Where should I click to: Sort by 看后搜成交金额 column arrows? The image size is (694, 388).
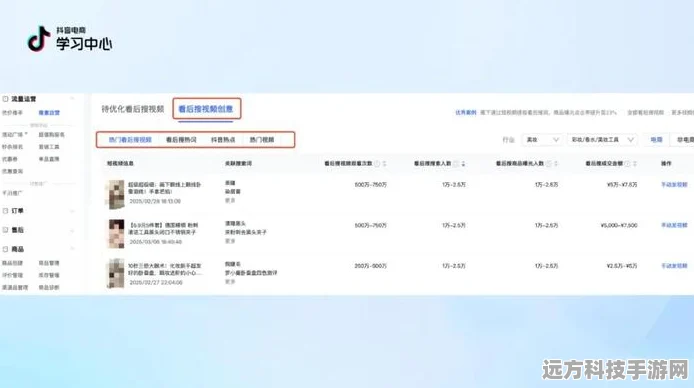[635, 164]
